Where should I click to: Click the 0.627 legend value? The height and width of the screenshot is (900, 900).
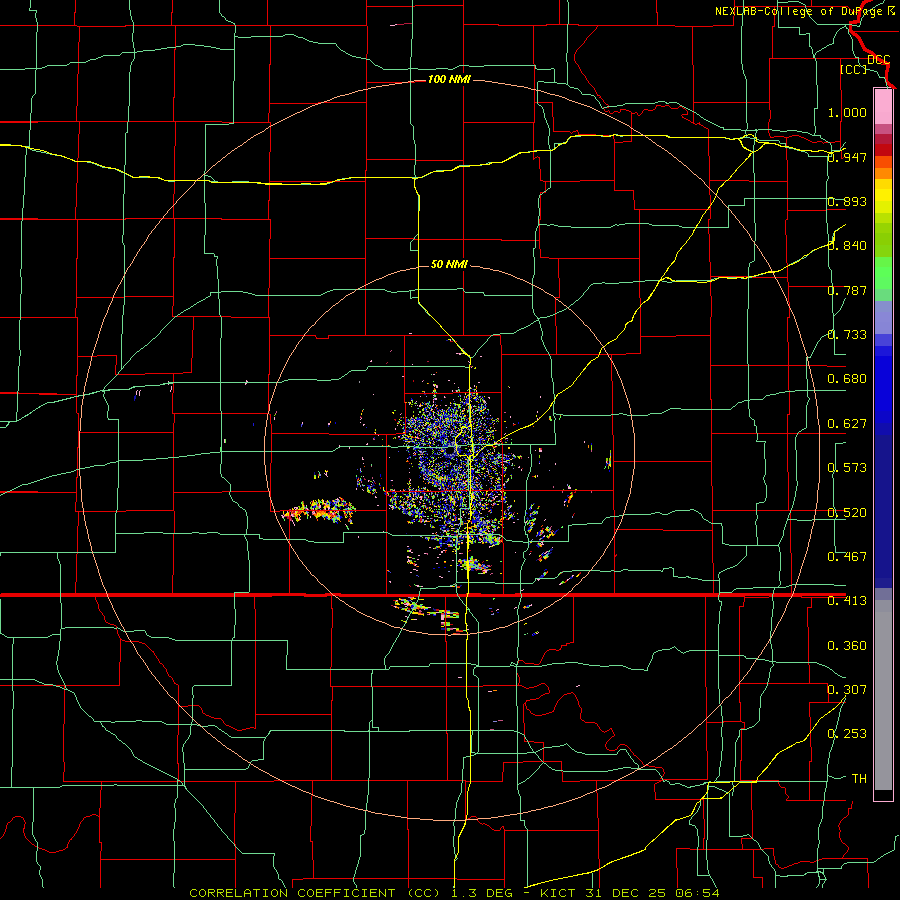[x=847, y=424]
